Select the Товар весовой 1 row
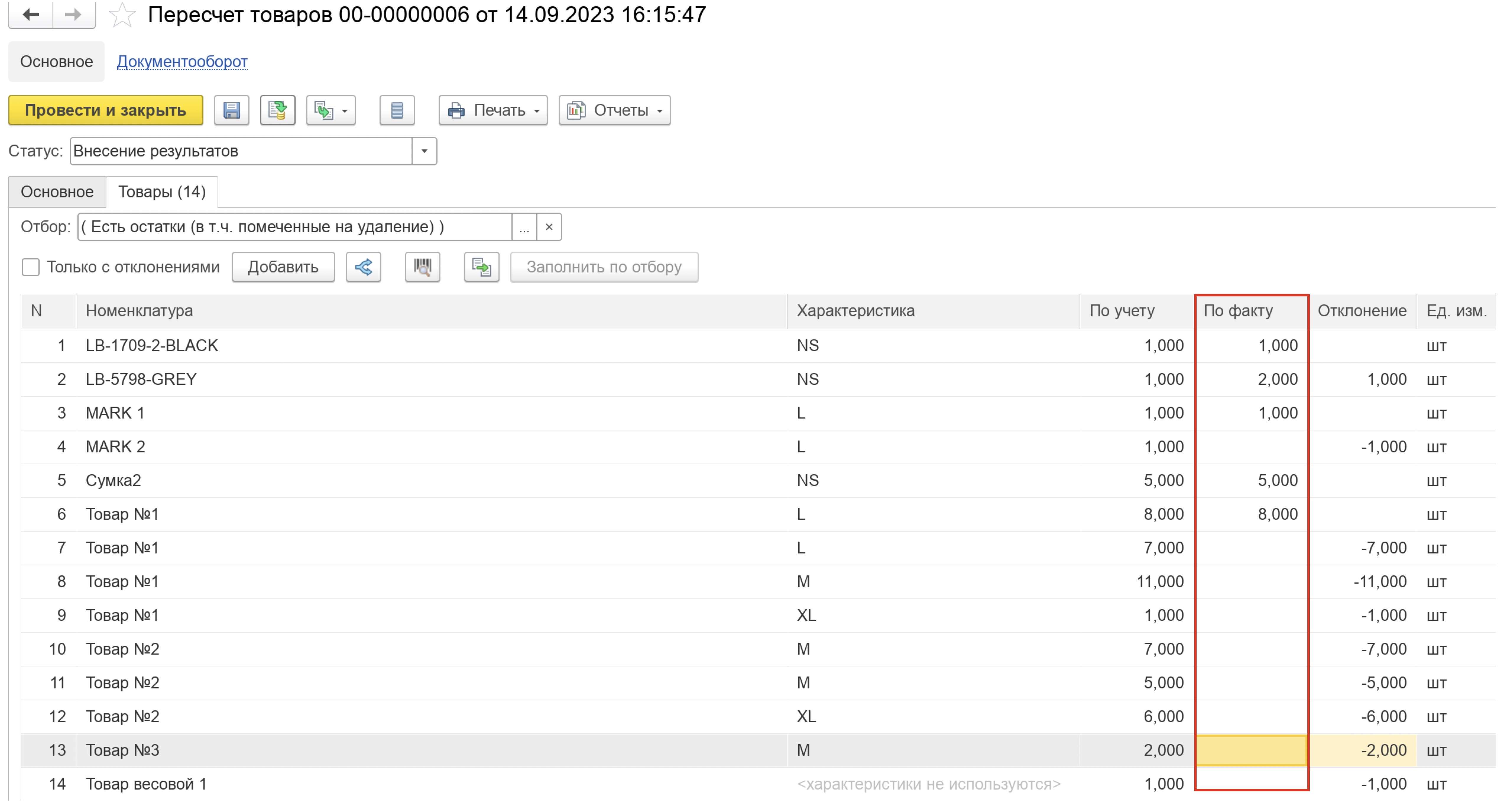This screenshot has width=1512, height=812. click(x=758, y=785)
